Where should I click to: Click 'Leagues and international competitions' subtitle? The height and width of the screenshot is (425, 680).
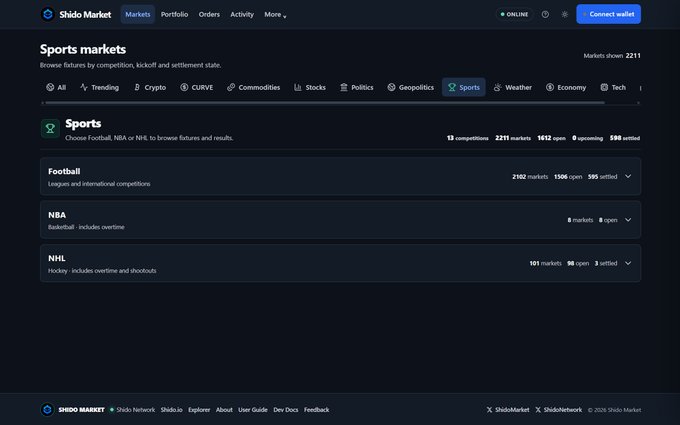coord(99,184)
